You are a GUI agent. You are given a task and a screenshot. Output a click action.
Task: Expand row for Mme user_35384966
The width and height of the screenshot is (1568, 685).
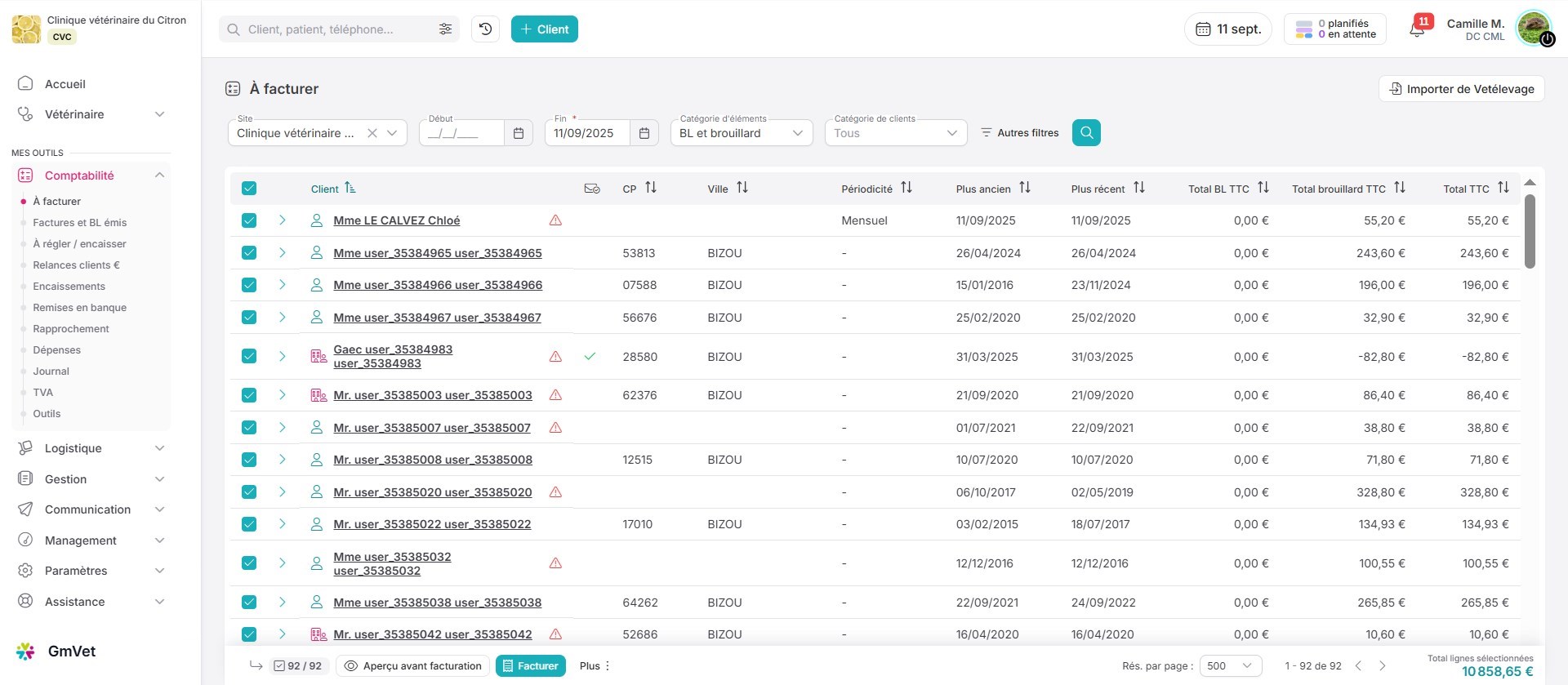[282, 285]
